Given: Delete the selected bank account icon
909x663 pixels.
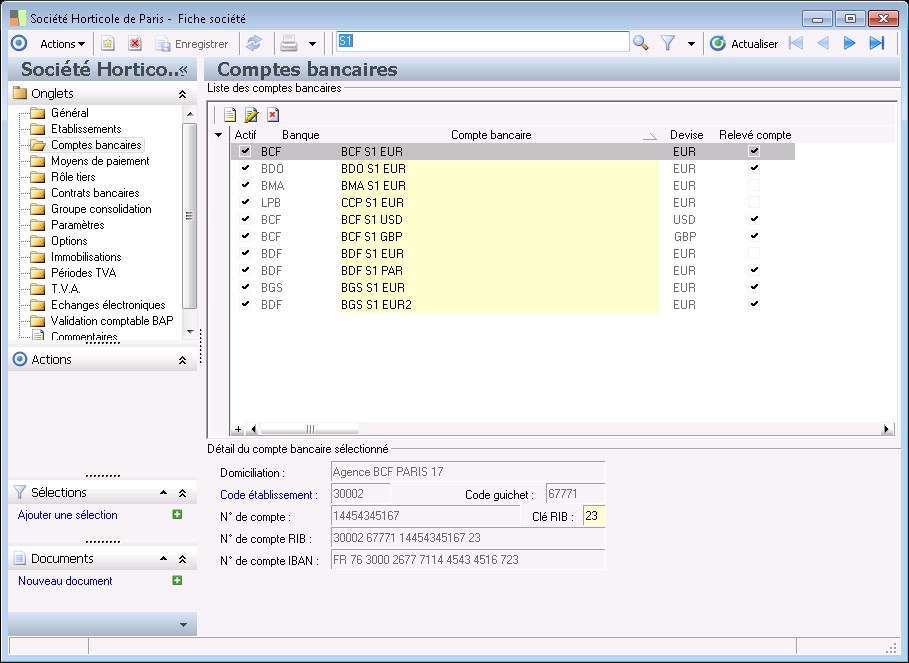Looking at the screenshot, I should coord(273,115).
